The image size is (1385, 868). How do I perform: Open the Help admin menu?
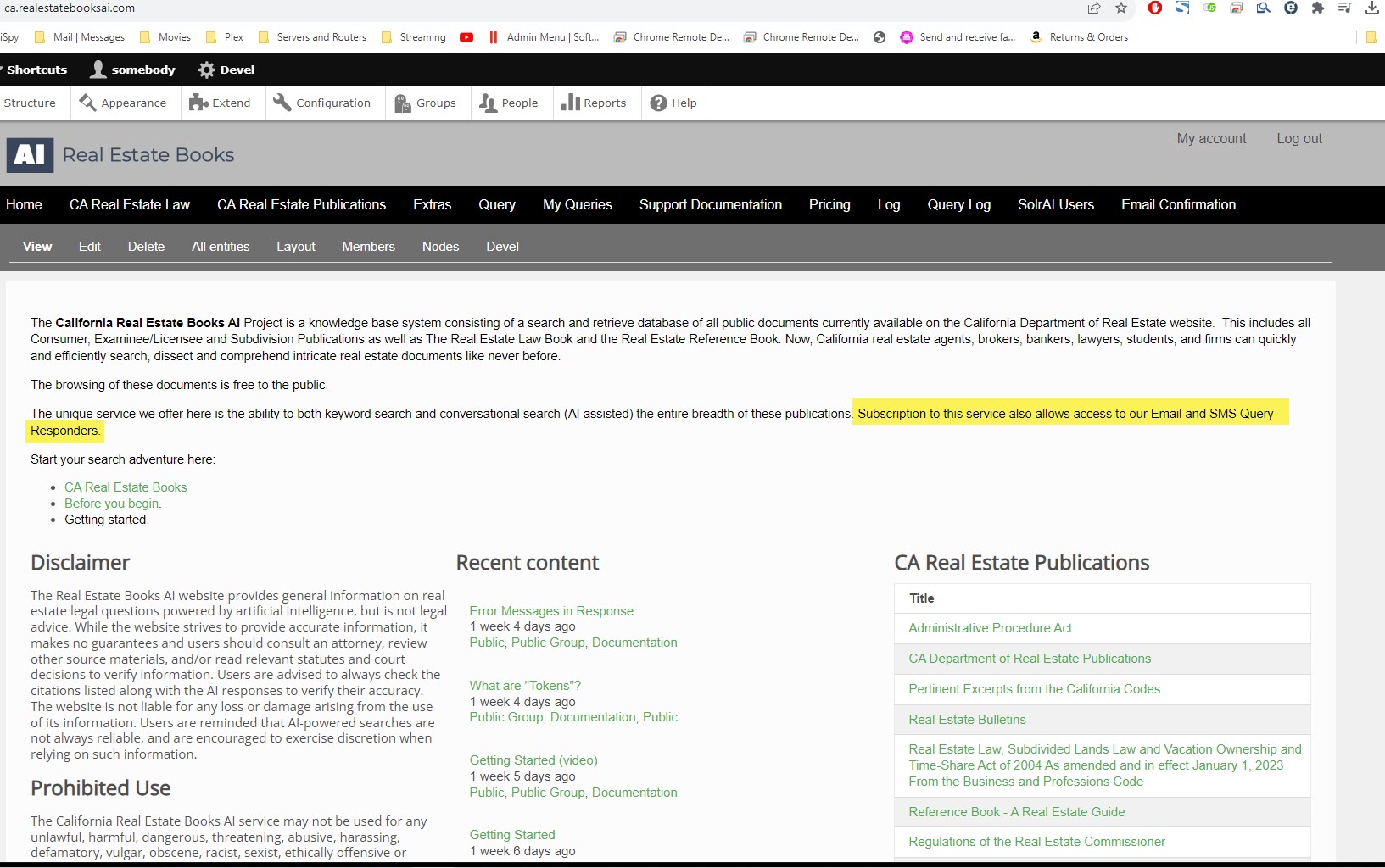tap(673, 103)
